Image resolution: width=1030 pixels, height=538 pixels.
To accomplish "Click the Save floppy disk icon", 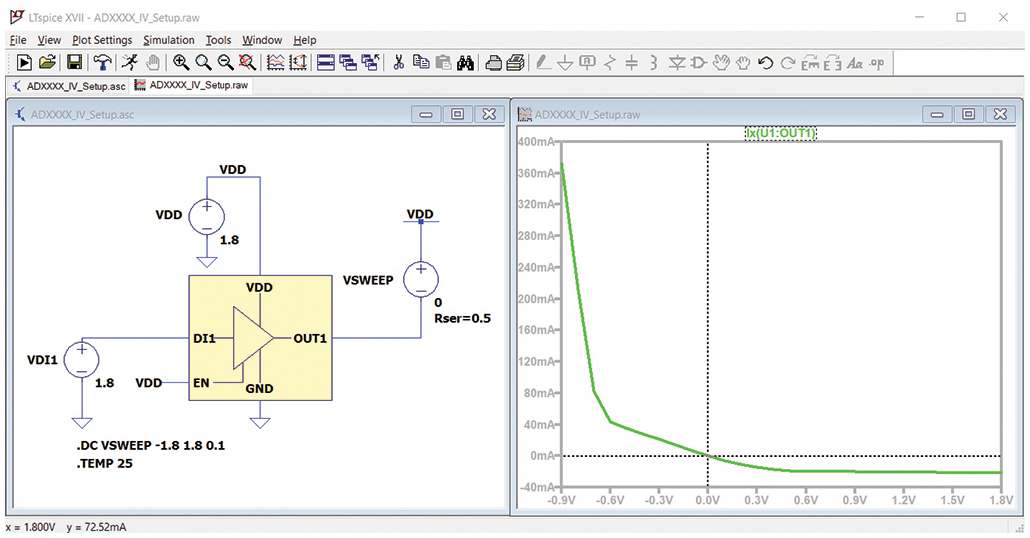I will coord(74,63).
